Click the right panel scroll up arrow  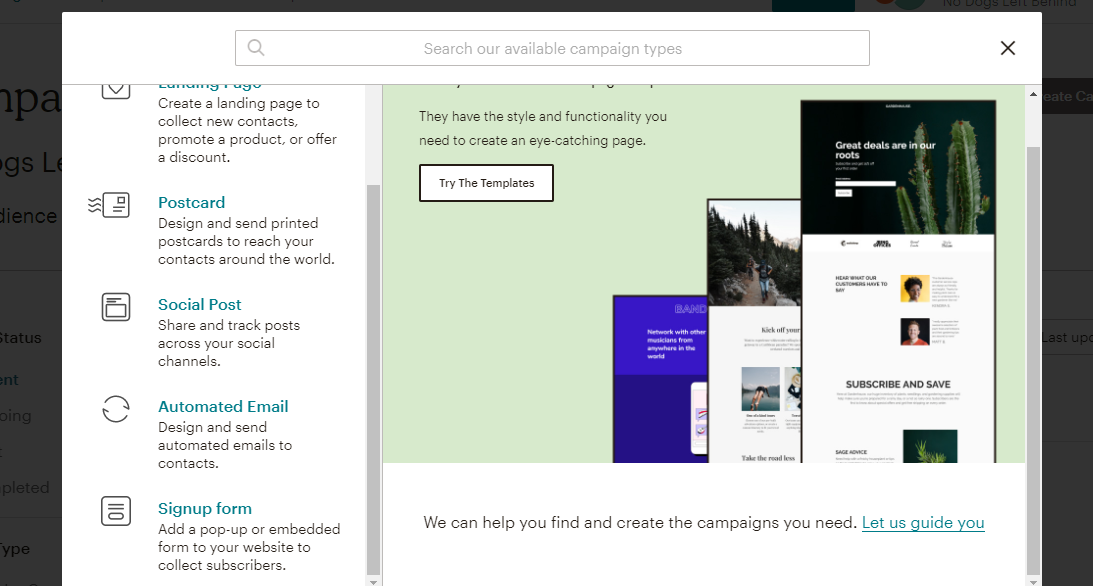1033,94
